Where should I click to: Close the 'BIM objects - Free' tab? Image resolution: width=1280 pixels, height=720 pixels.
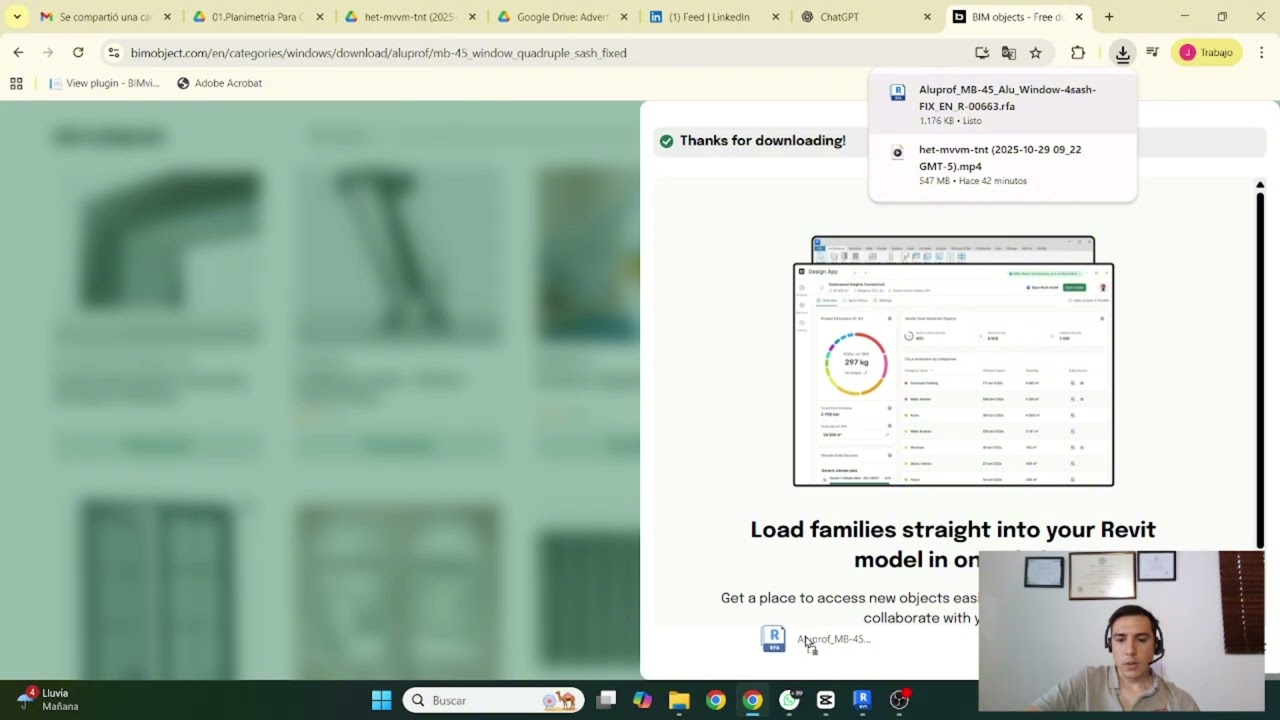tap(1079, 17)
